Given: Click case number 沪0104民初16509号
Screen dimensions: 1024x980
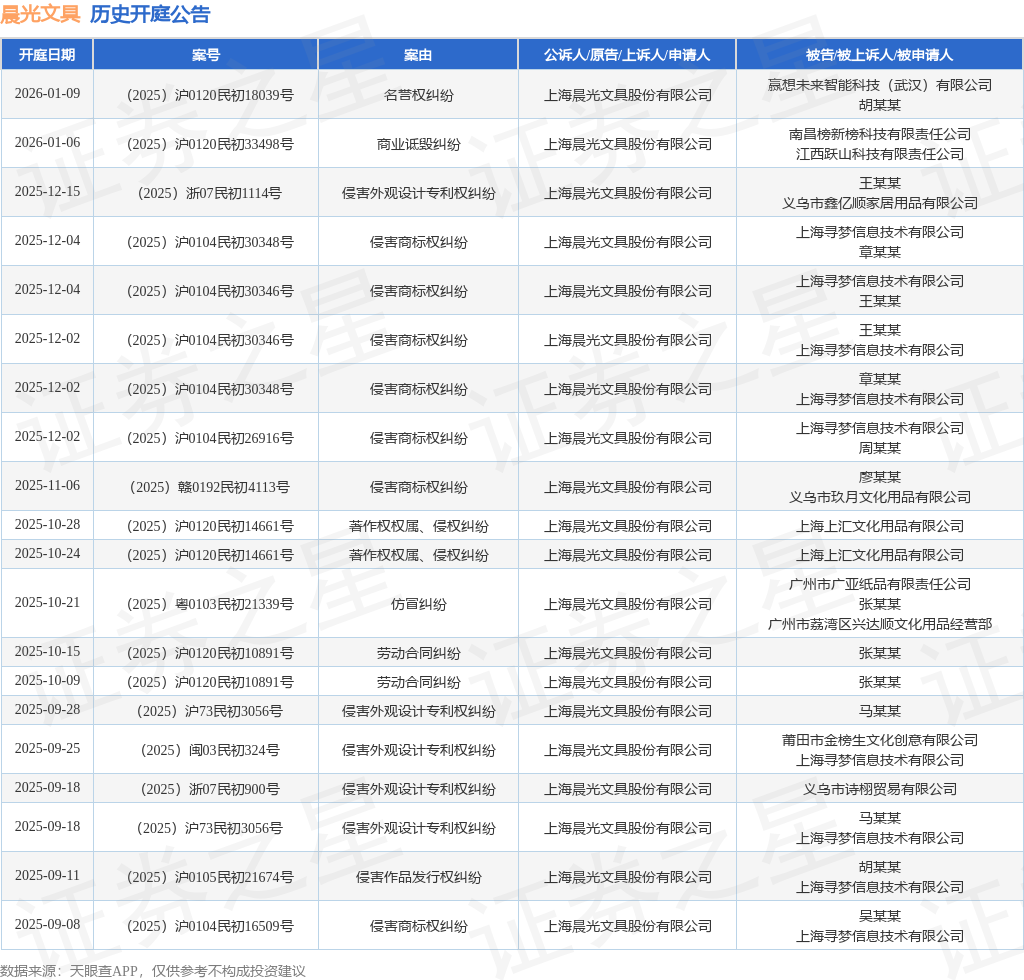Looking at the screenshot, I should (x=210, y=926).
